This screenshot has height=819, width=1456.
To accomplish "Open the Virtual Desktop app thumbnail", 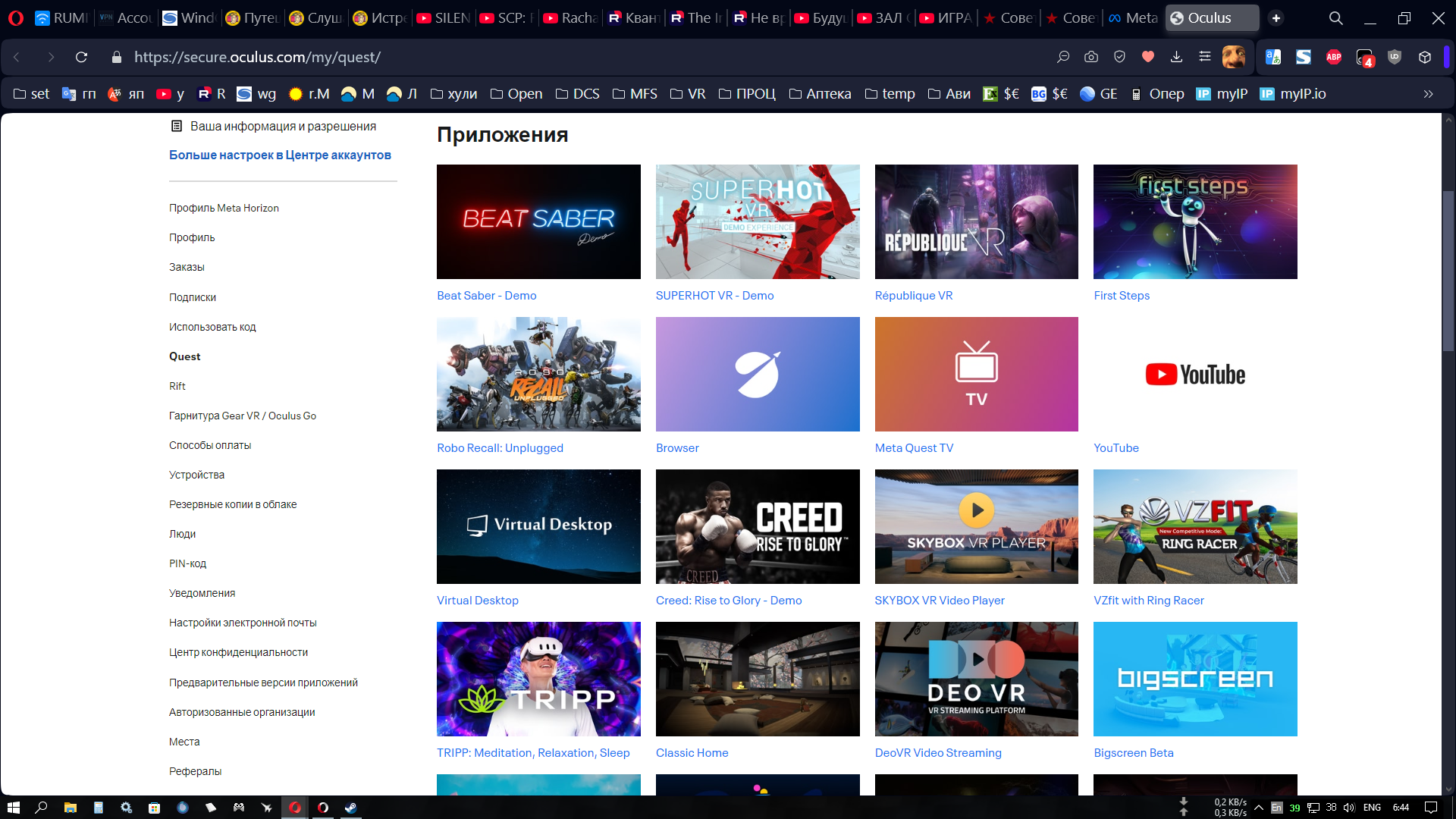I will pos(538,526).
